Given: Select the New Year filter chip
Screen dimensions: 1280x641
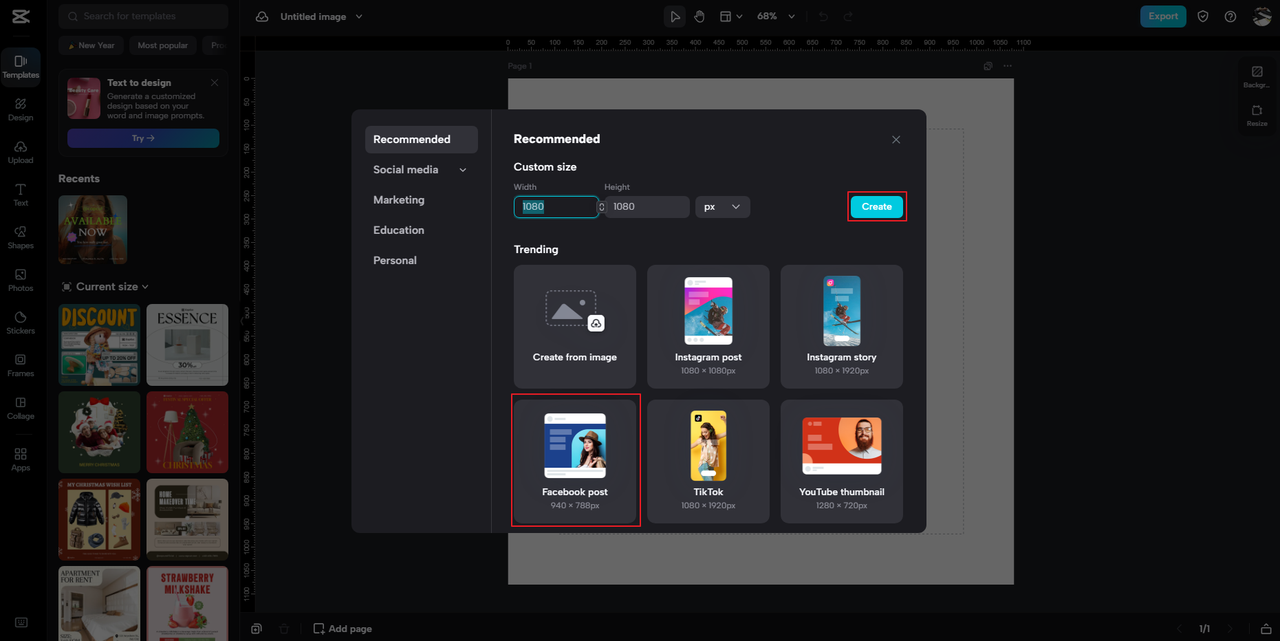Looking at the screenshot, I should [x=91, y=45].
